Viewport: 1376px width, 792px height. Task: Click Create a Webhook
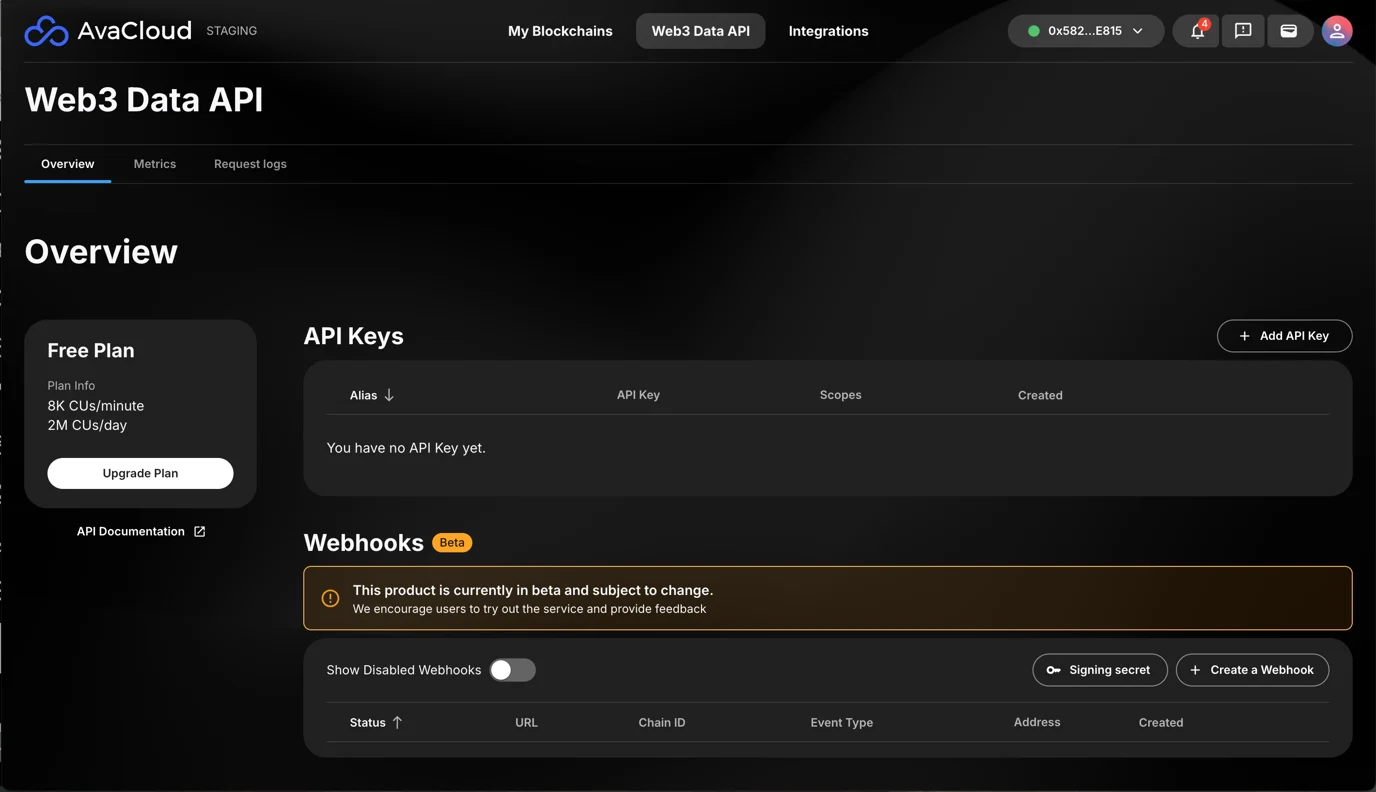pyautogui.click(x=1252, y=670)
